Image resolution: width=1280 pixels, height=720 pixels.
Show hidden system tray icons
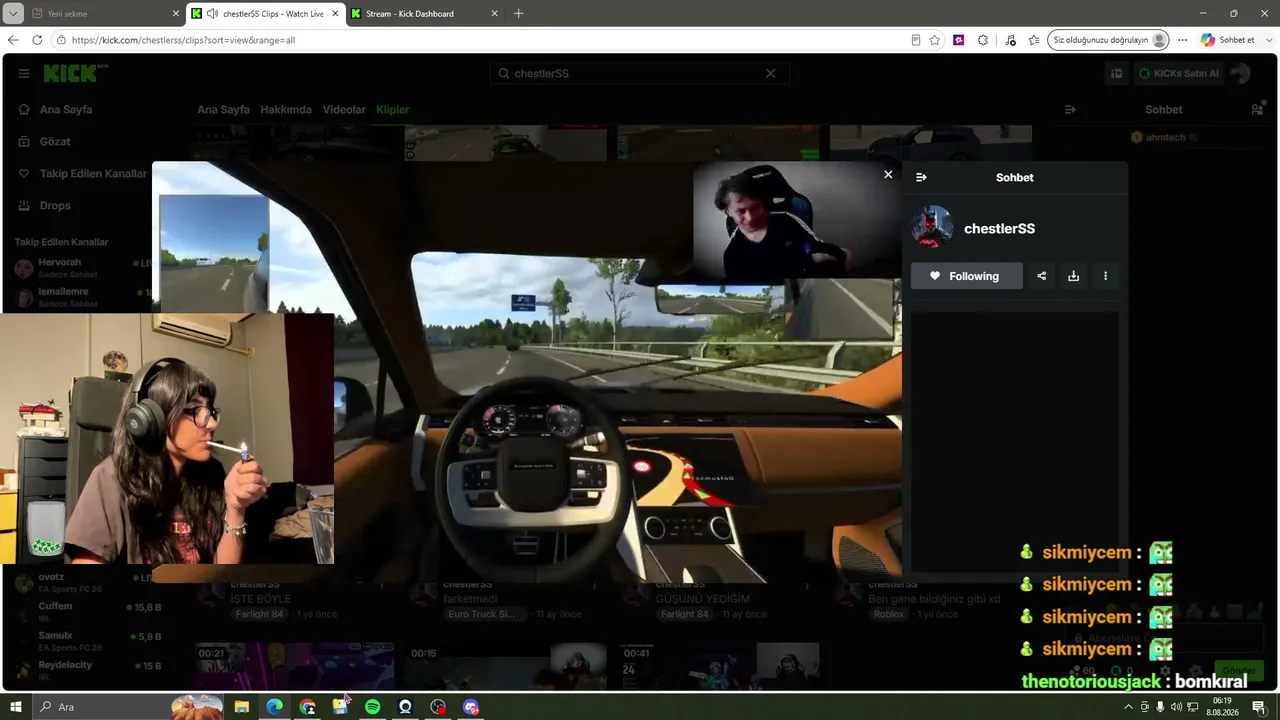pyautogui.click(x=1129, y=707)
